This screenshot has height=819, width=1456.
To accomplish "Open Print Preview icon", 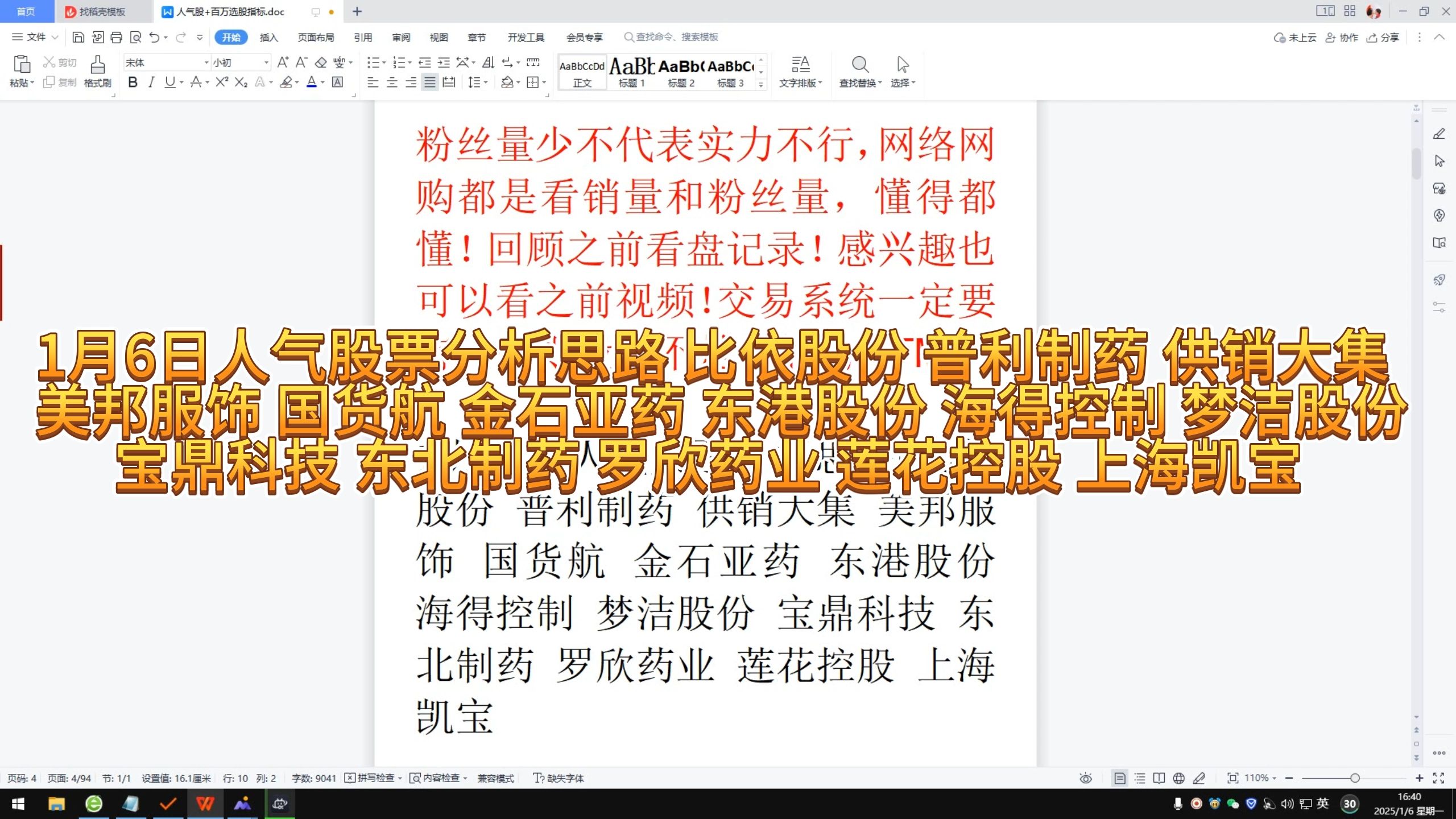I will [x=135, y=38].
